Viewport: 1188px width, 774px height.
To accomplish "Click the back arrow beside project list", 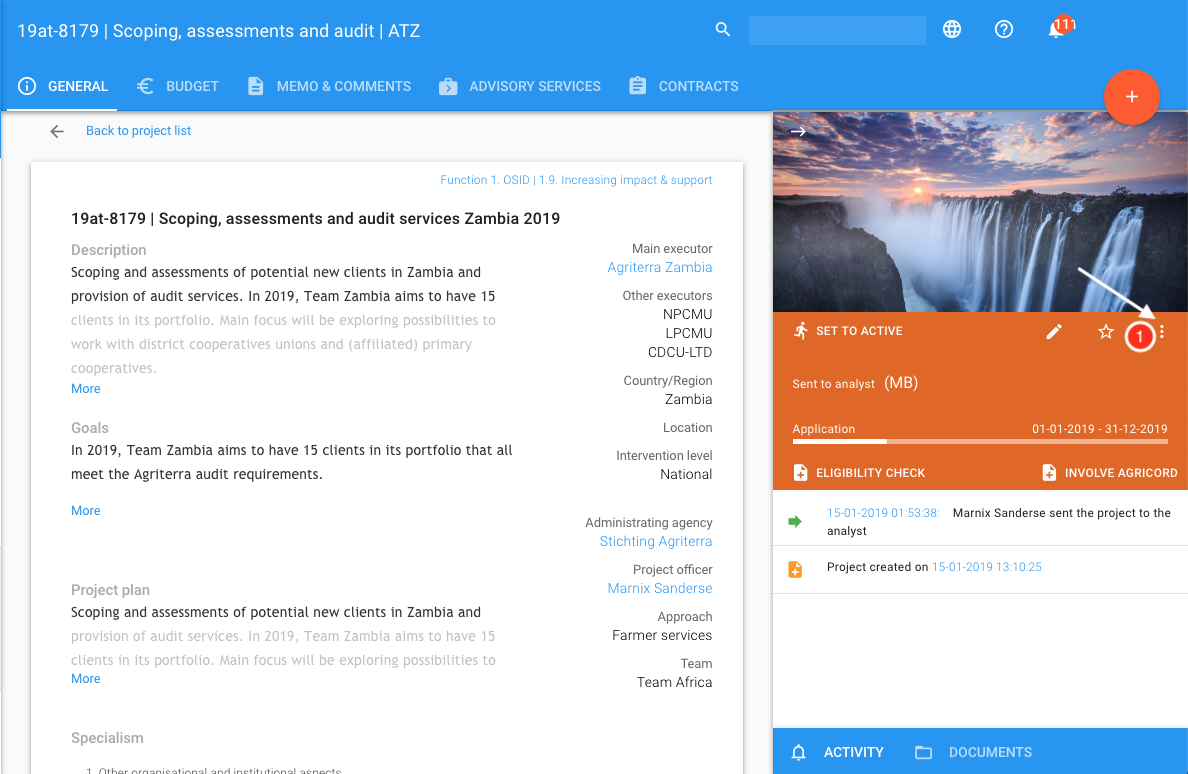I will tap(57, 132).
